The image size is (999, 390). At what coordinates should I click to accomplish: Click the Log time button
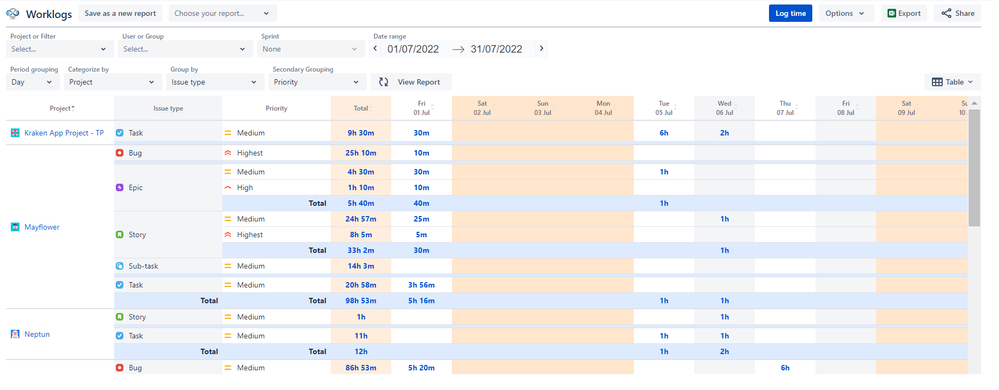790,13
